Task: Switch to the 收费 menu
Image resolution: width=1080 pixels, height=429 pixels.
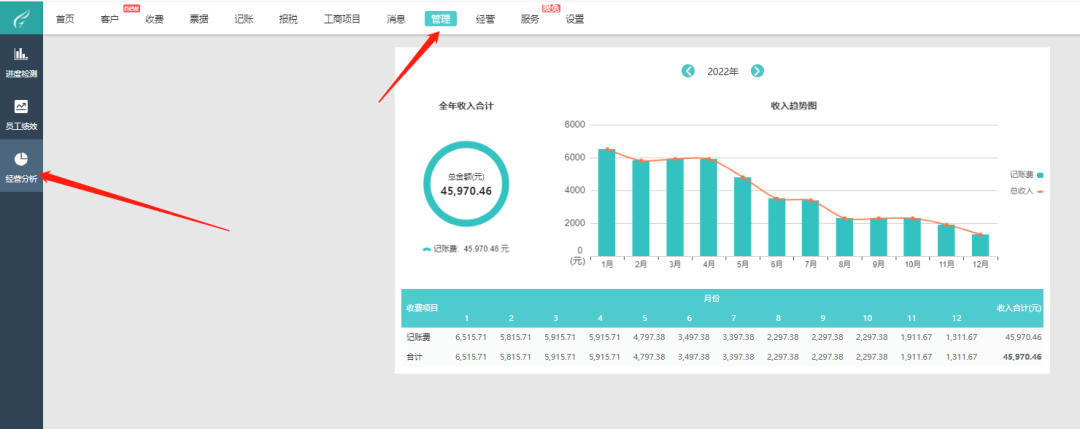Action: (x=154, y=19)
